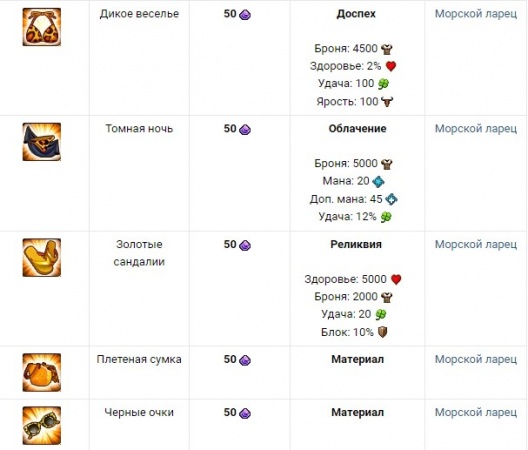The width and height of the screenshot is (528, 450).
Task: Click the blue mana icon next to Мана: 20
Action: pos(378,182)
